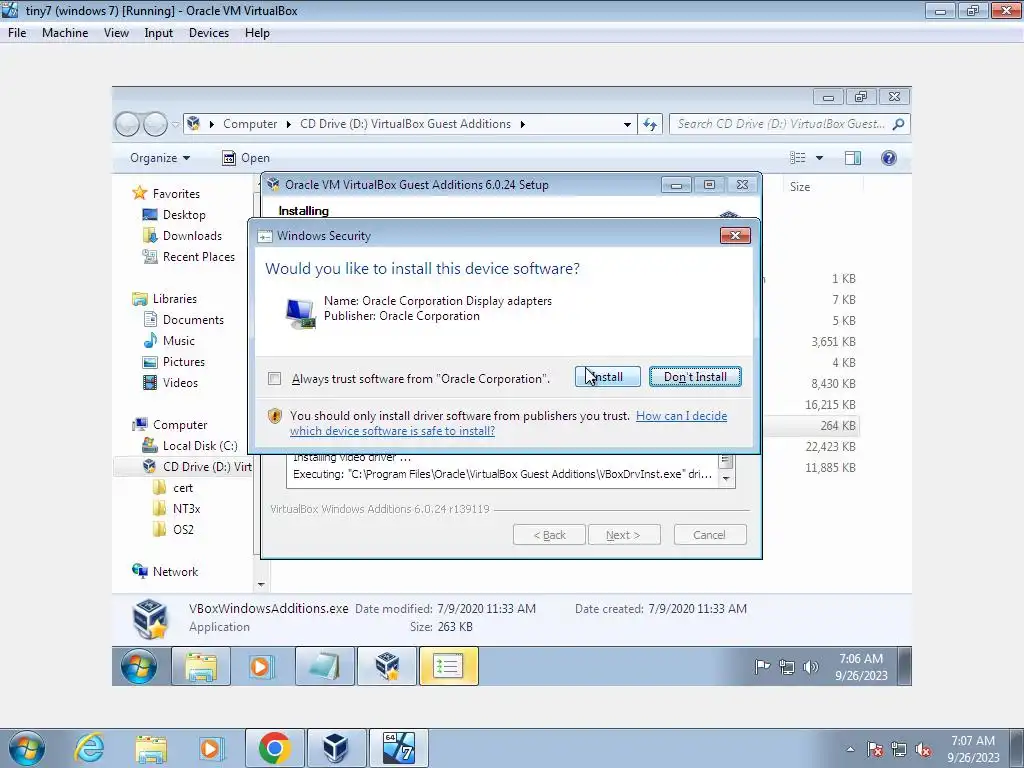Show hidden host tray icons arrow
This screenshot has height=768, width=1024.
tap(850, 749)
